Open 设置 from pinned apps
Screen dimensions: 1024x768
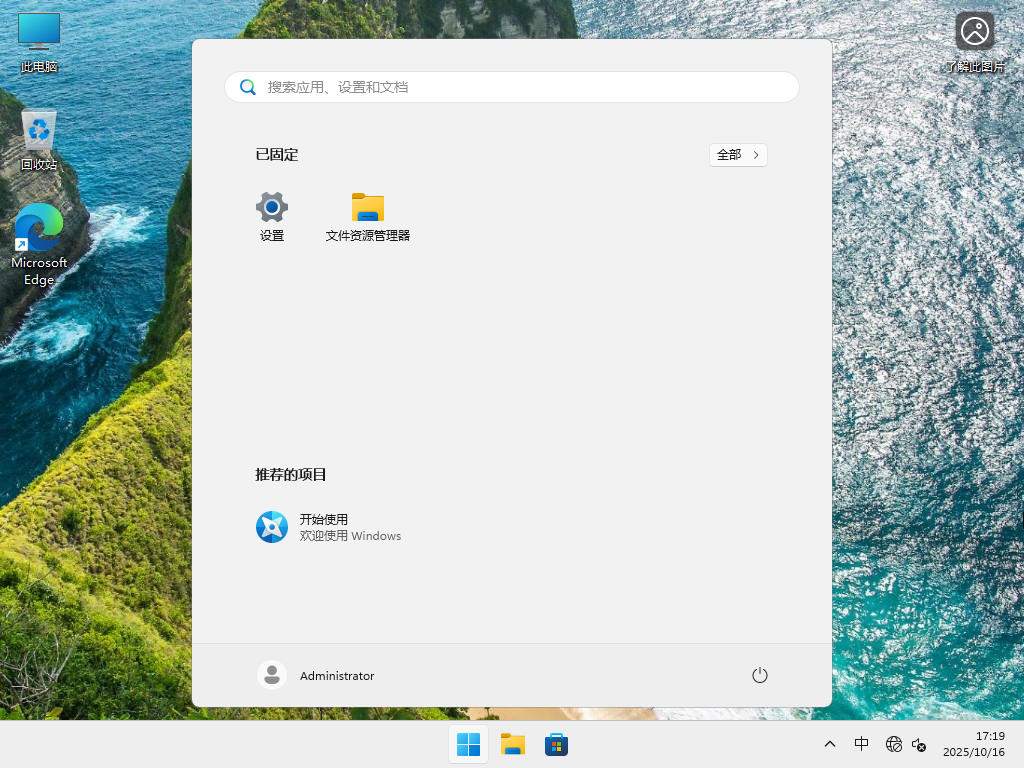click(x=271, y=215)
